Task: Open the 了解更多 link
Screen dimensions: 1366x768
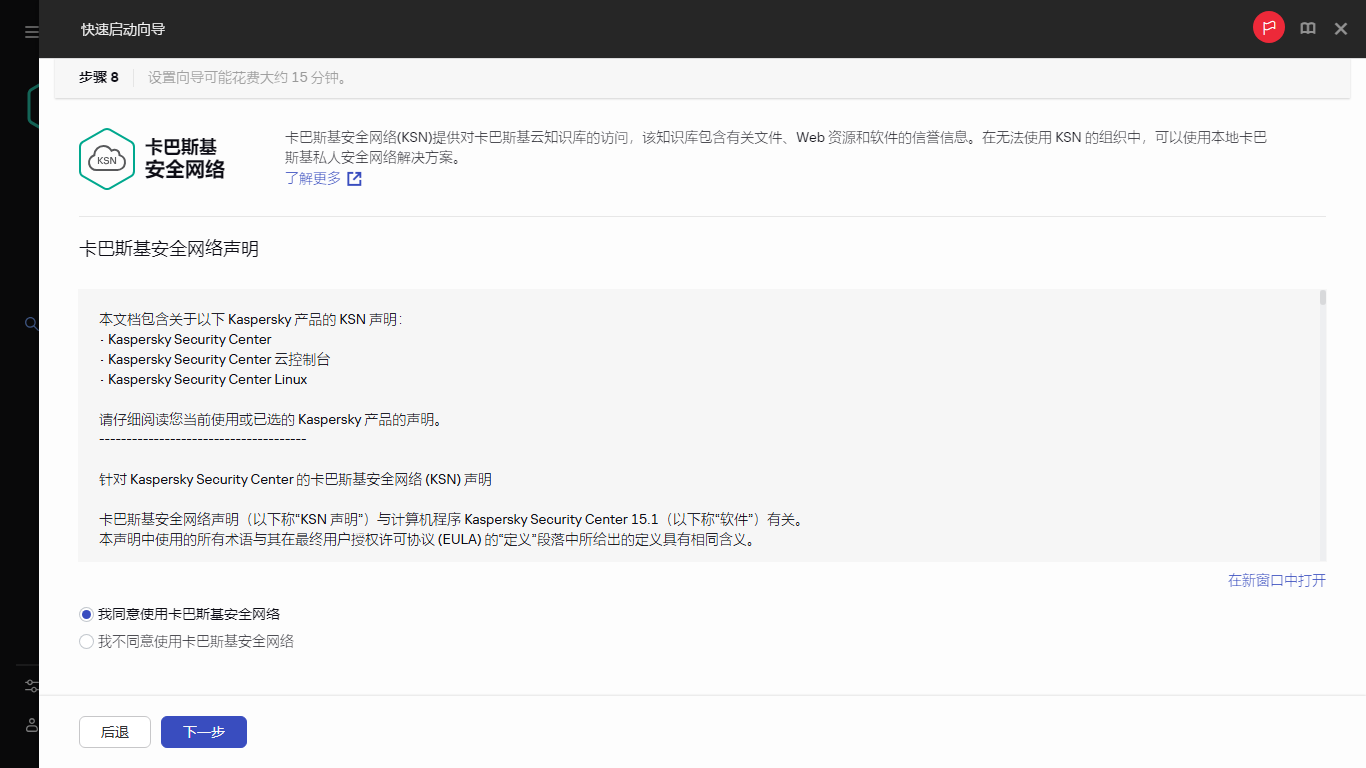Action: coord(312,177)
